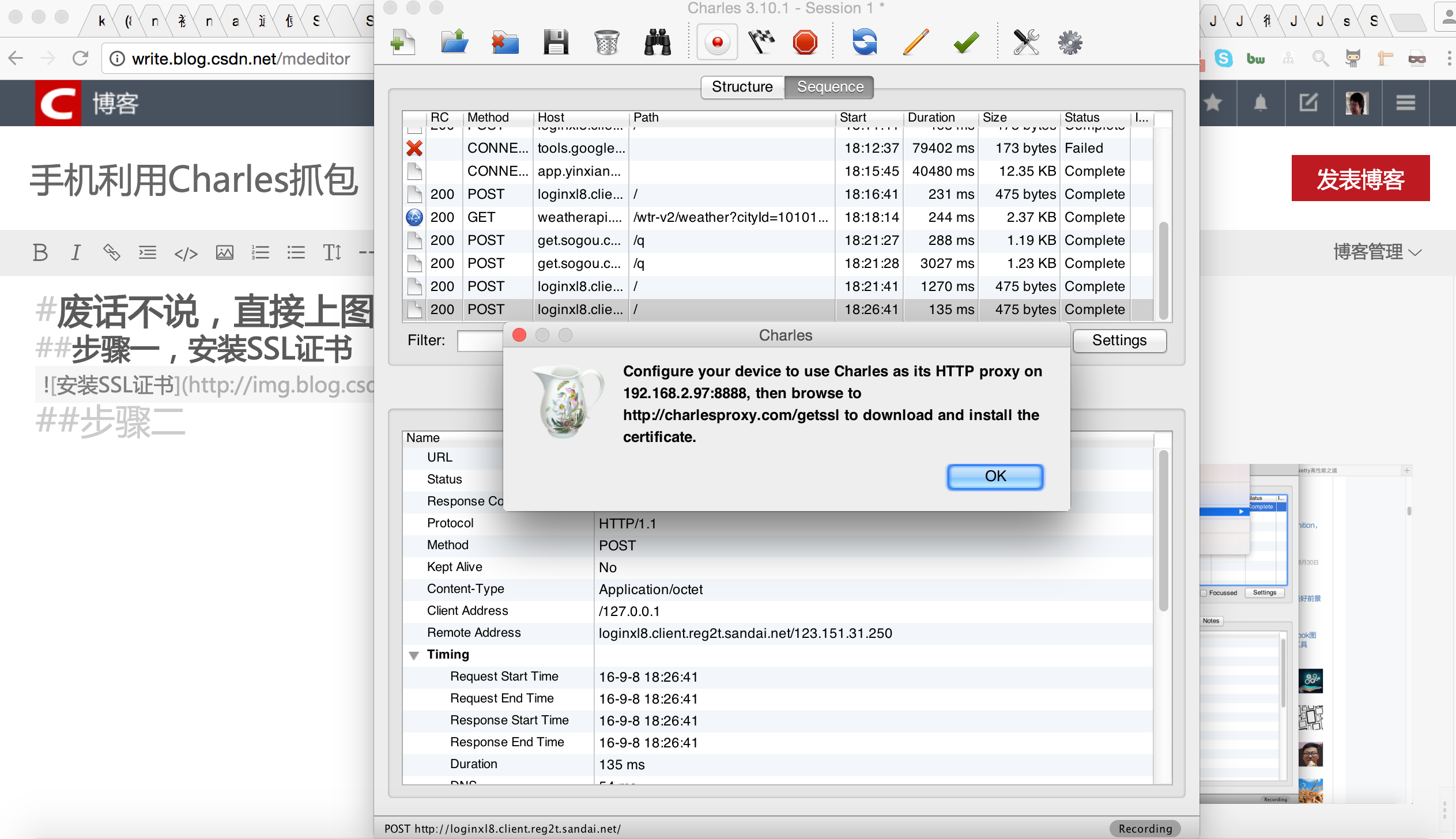Screen dimensions: 1456x839
Task: Select the weatherapi GET request row
Action: click(x=778, y=218)
